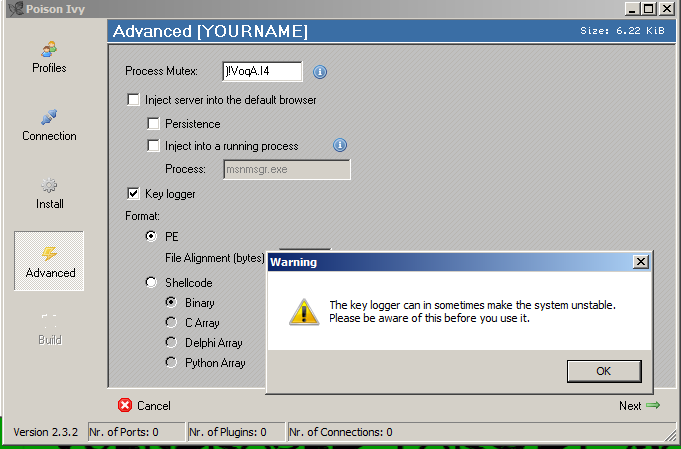
Task: Select the Advanced lightning icon
Action: [x=49, y=254]
